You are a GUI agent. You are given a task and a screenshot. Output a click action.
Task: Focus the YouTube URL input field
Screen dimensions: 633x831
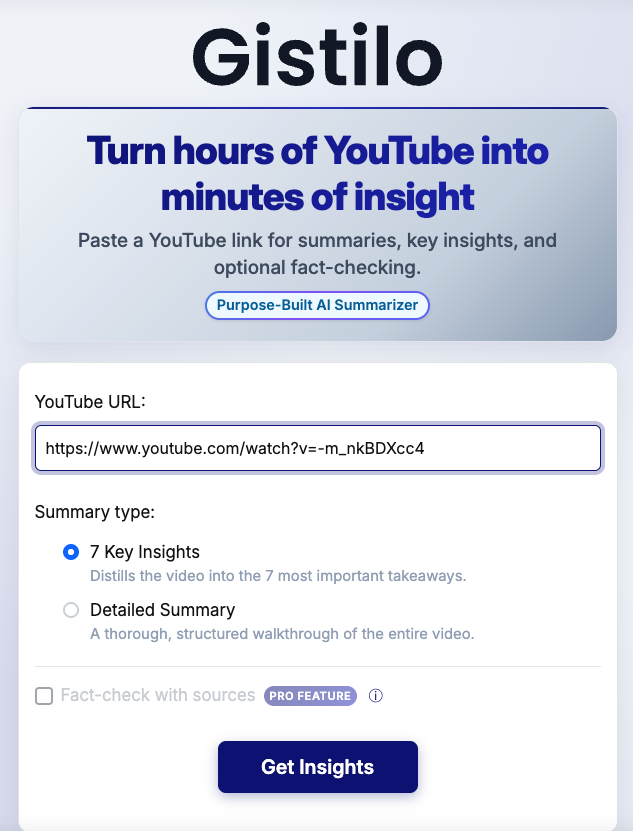click(x=317, y=448)
